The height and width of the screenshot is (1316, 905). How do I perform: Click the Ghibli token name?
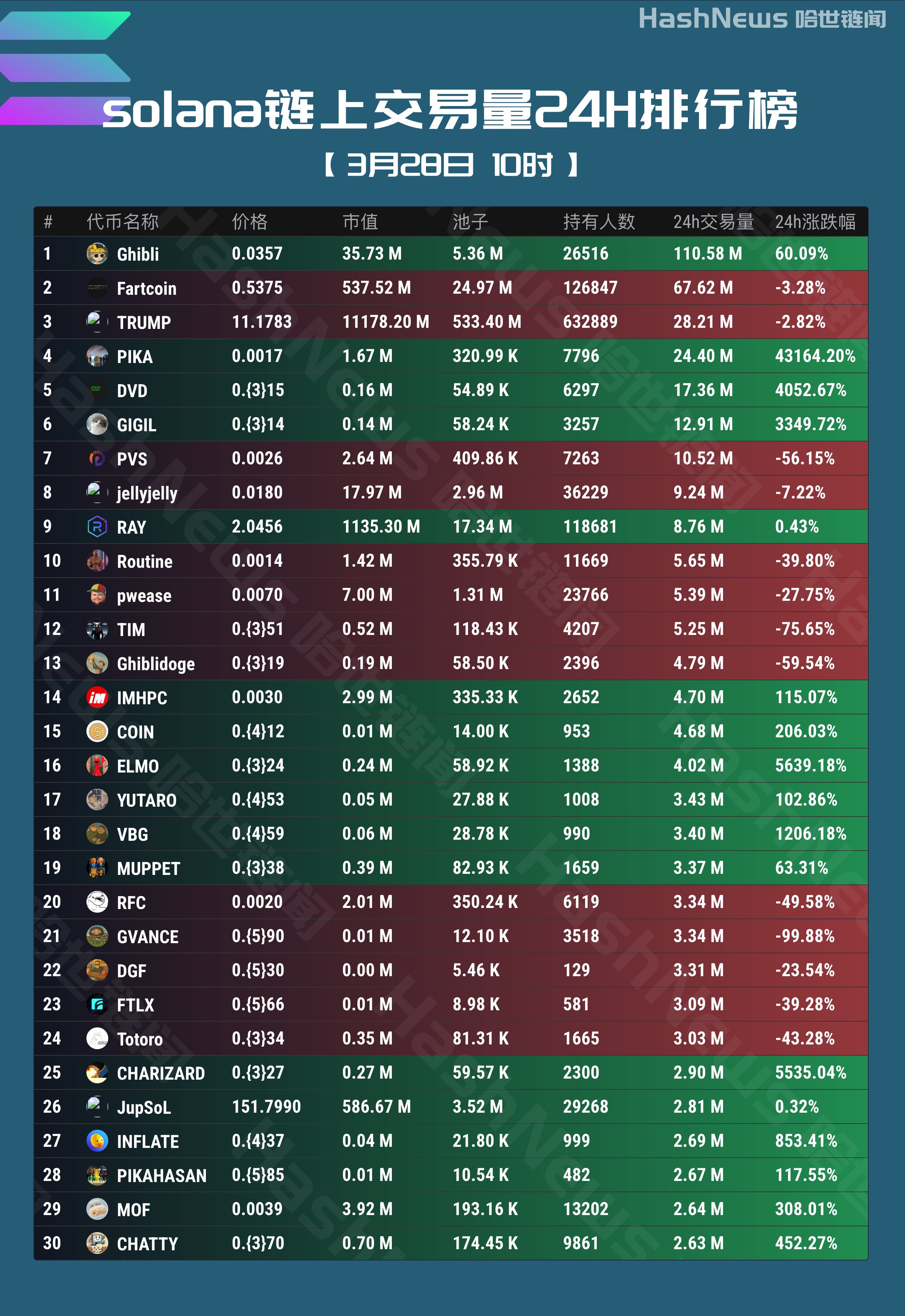pyautogui.click(x=138, y=254)
